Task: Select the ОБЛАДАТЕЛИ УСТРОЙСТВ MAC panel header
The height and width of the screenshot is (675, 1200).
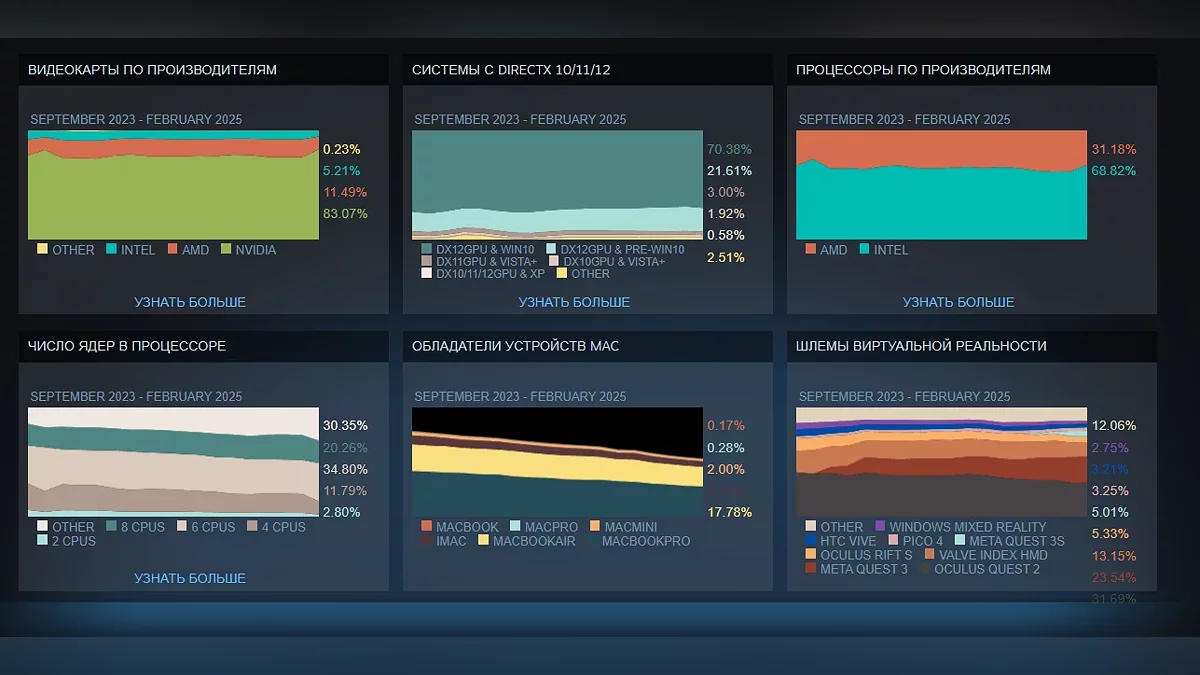Action: 515,346
